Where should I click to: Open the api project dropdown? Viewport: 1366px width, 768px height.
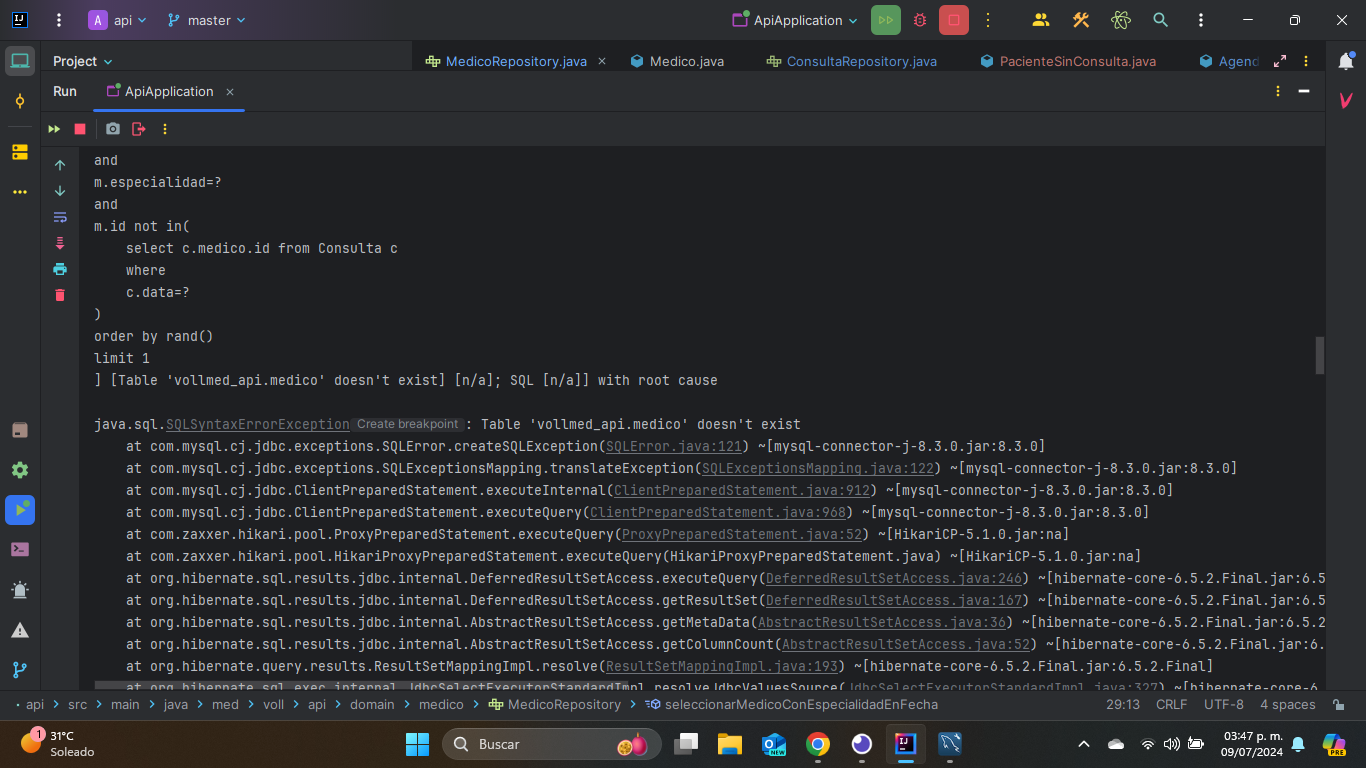click(x=117, y=20)
